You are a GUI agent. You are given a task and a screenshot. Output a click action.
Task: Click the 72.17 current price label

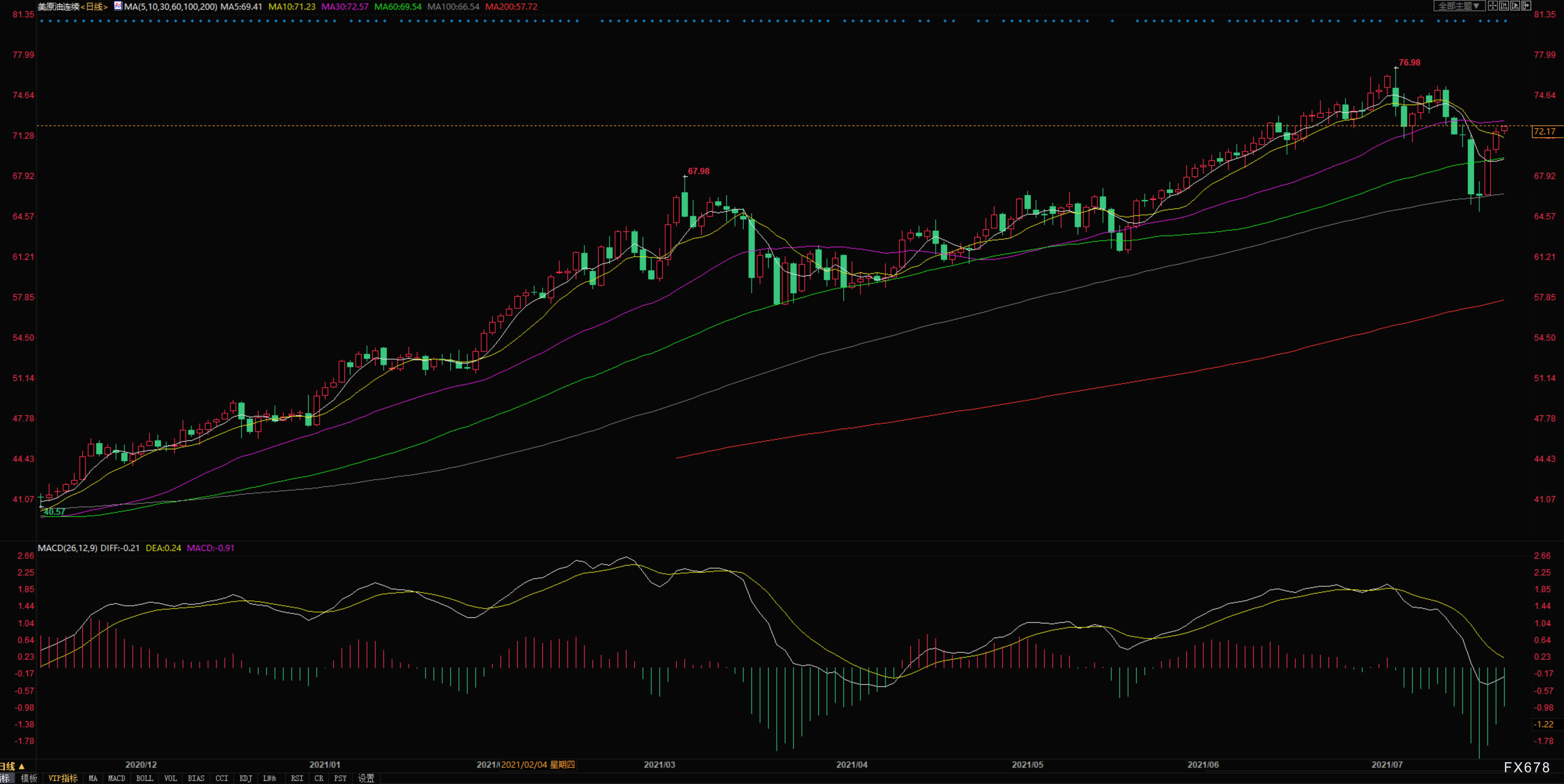click(1544, 131)
